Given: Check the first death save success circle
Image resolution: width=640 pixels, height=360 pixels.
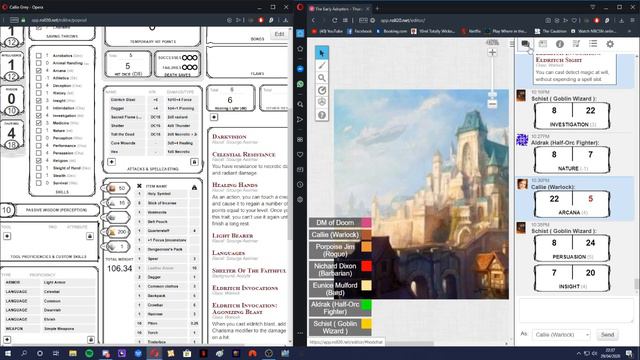Looking at the screenshot, I should coord(185,58).
